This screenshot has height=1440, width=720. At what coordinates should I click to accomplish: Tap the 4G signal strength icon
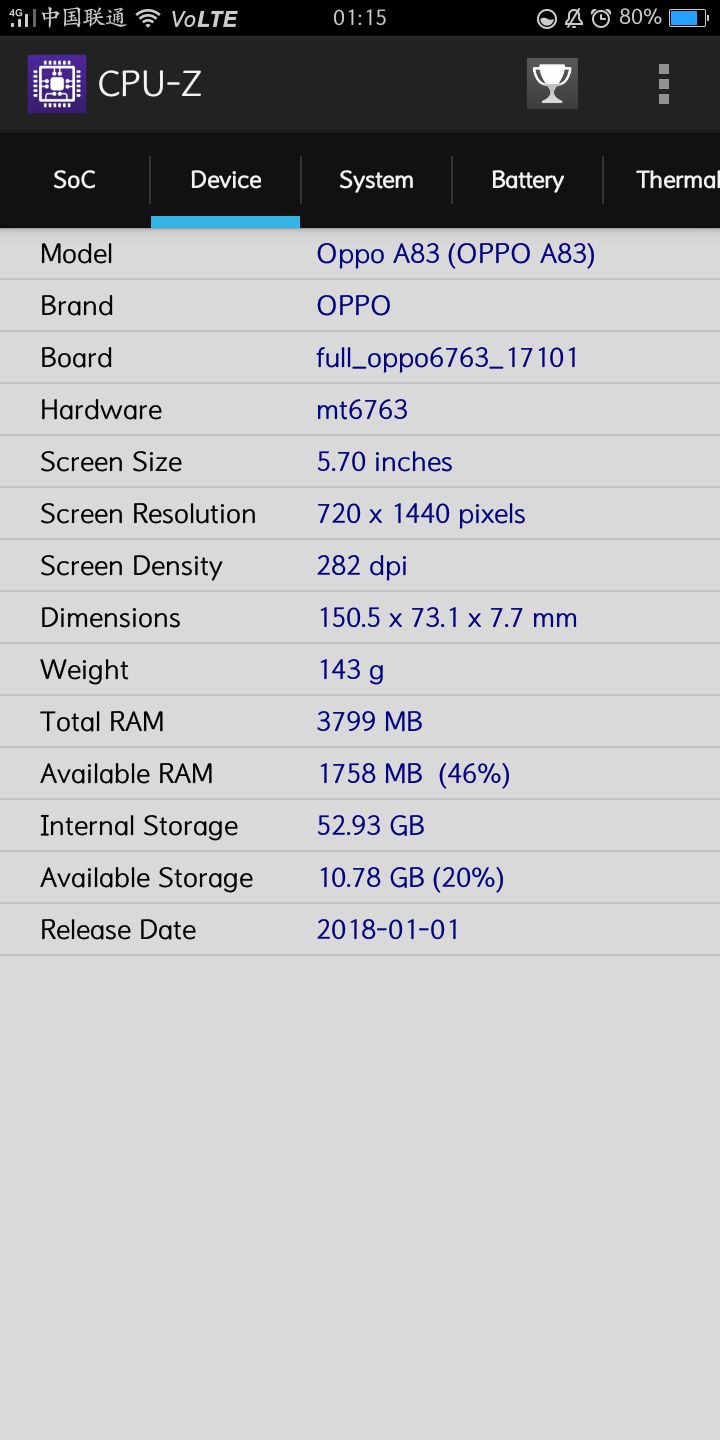tap(20, 18)
